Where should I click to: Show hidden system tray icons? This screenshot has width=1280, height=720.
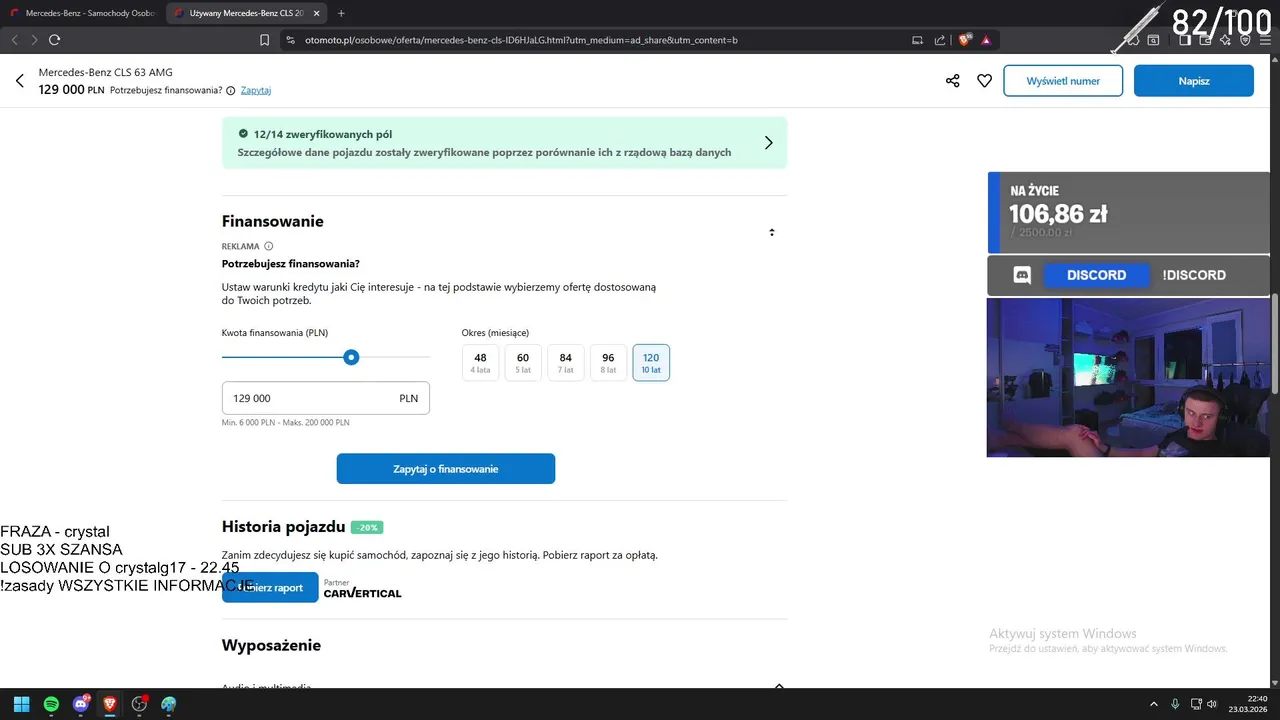(x=1153, y=704)
